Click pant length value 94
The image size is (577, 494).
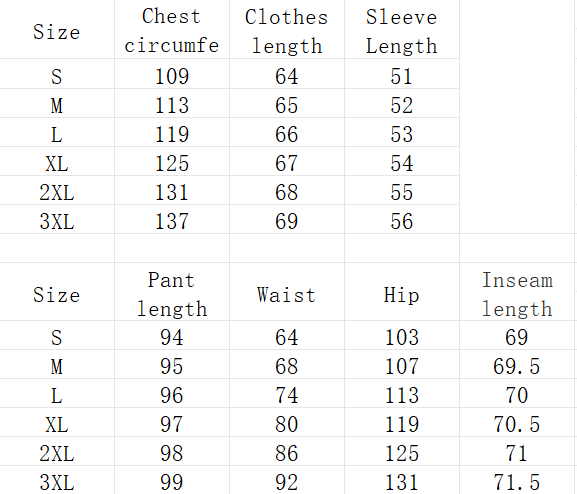pos(172,335)
